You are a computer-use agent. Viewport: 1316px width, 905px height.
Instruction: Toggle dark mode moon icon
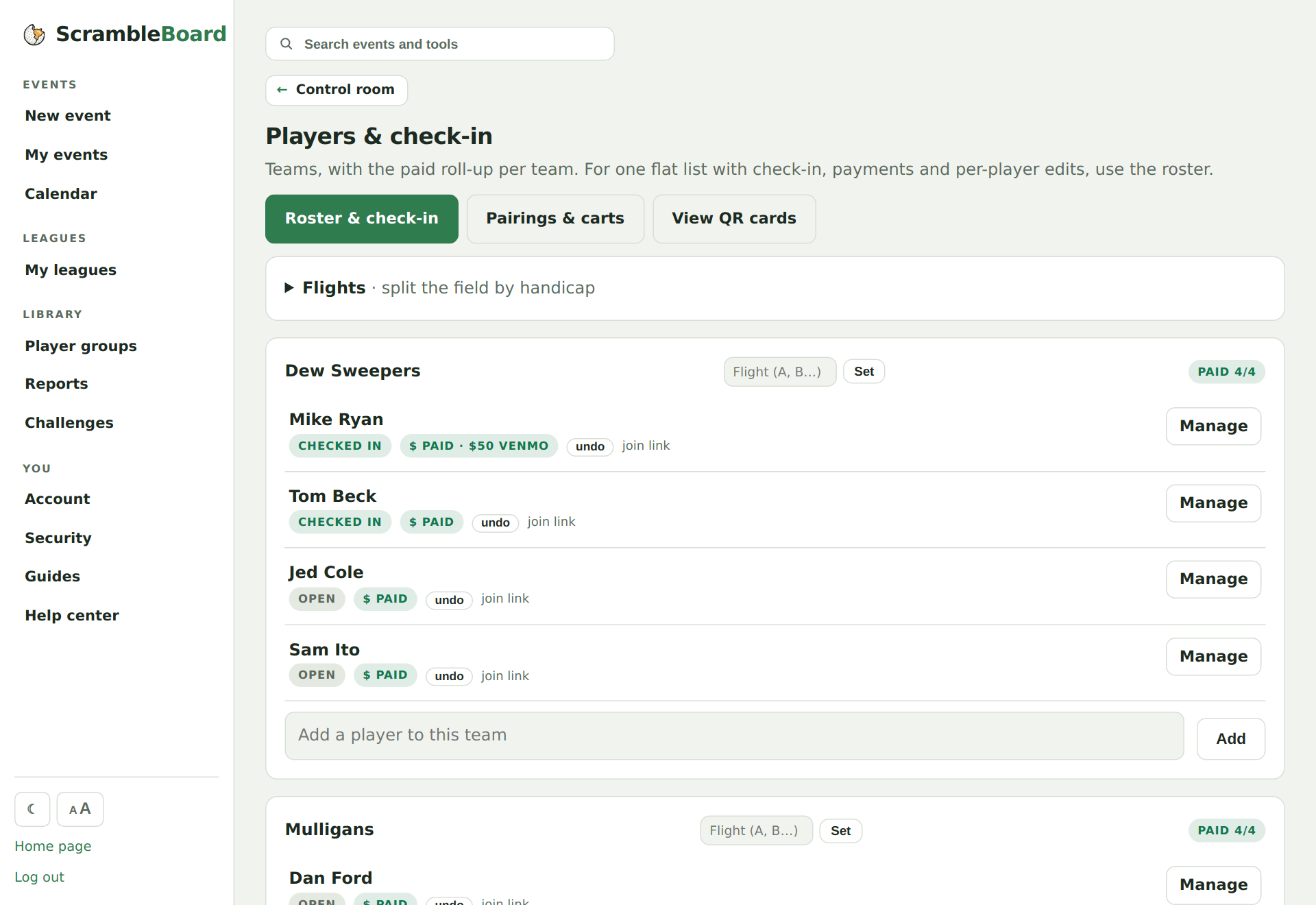(x=32, y=809)
